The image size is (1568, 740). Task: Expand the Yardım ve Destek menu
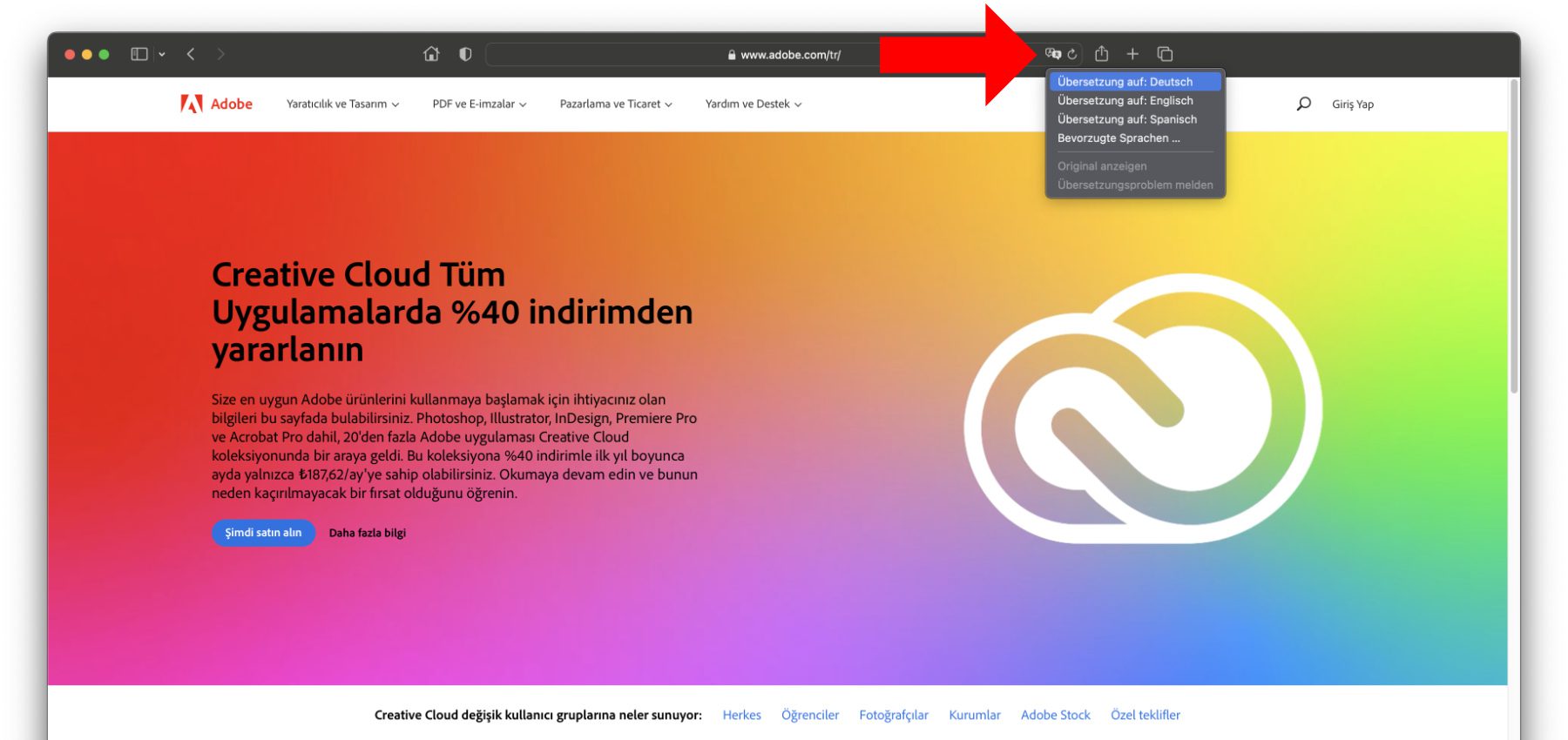pyautogui.click(x=754, y=104)
